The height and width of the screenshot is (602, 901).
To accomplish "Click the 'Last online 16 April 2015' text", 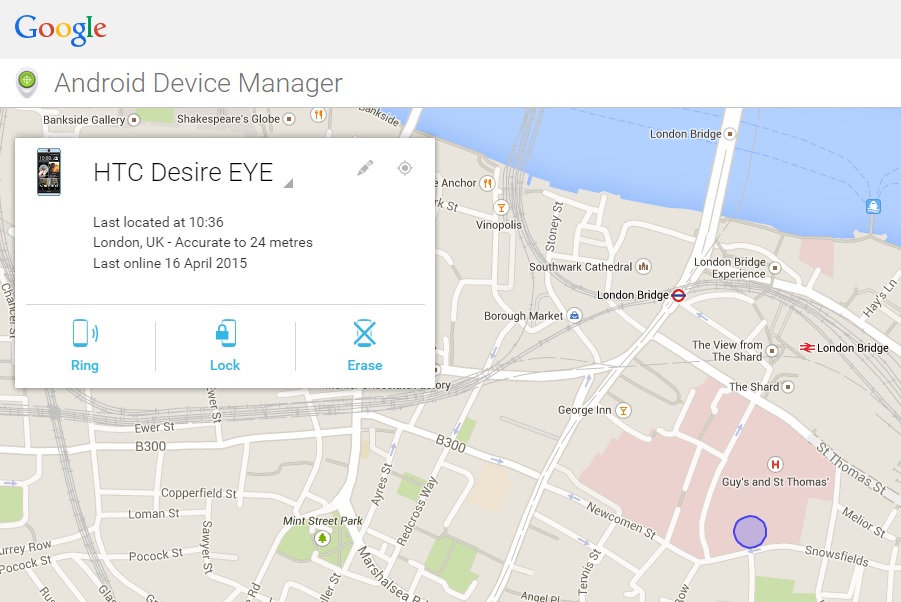I will (170, 263).
